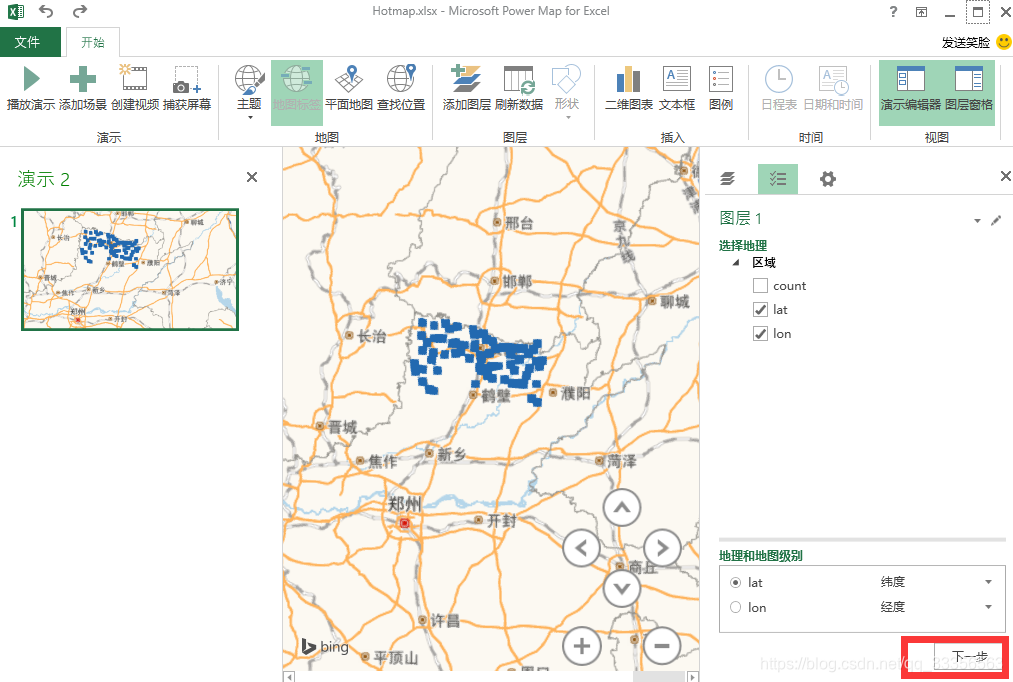Uncheck the lon field checkbox
Image resolution: width=1013 pixels, height=682 pixels.
click(x=760, y=333)
